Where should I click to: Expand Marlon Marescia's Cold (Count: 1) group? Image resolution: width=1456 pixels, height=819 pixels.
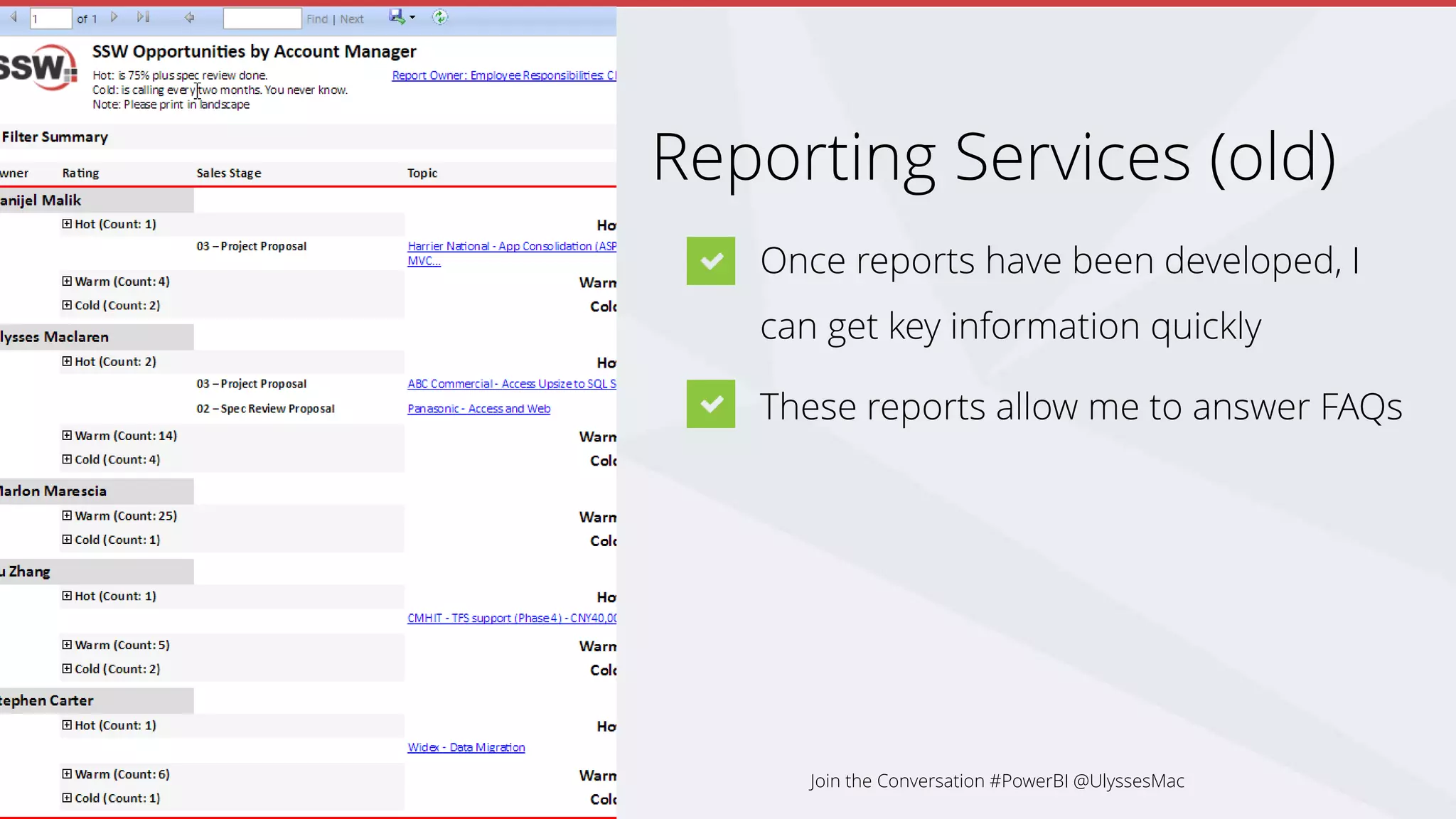click(x=67, y=540)
